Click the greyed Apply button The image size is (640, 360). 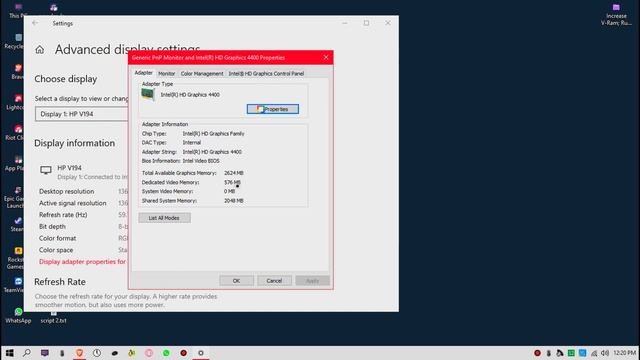(x=312, y=281)
